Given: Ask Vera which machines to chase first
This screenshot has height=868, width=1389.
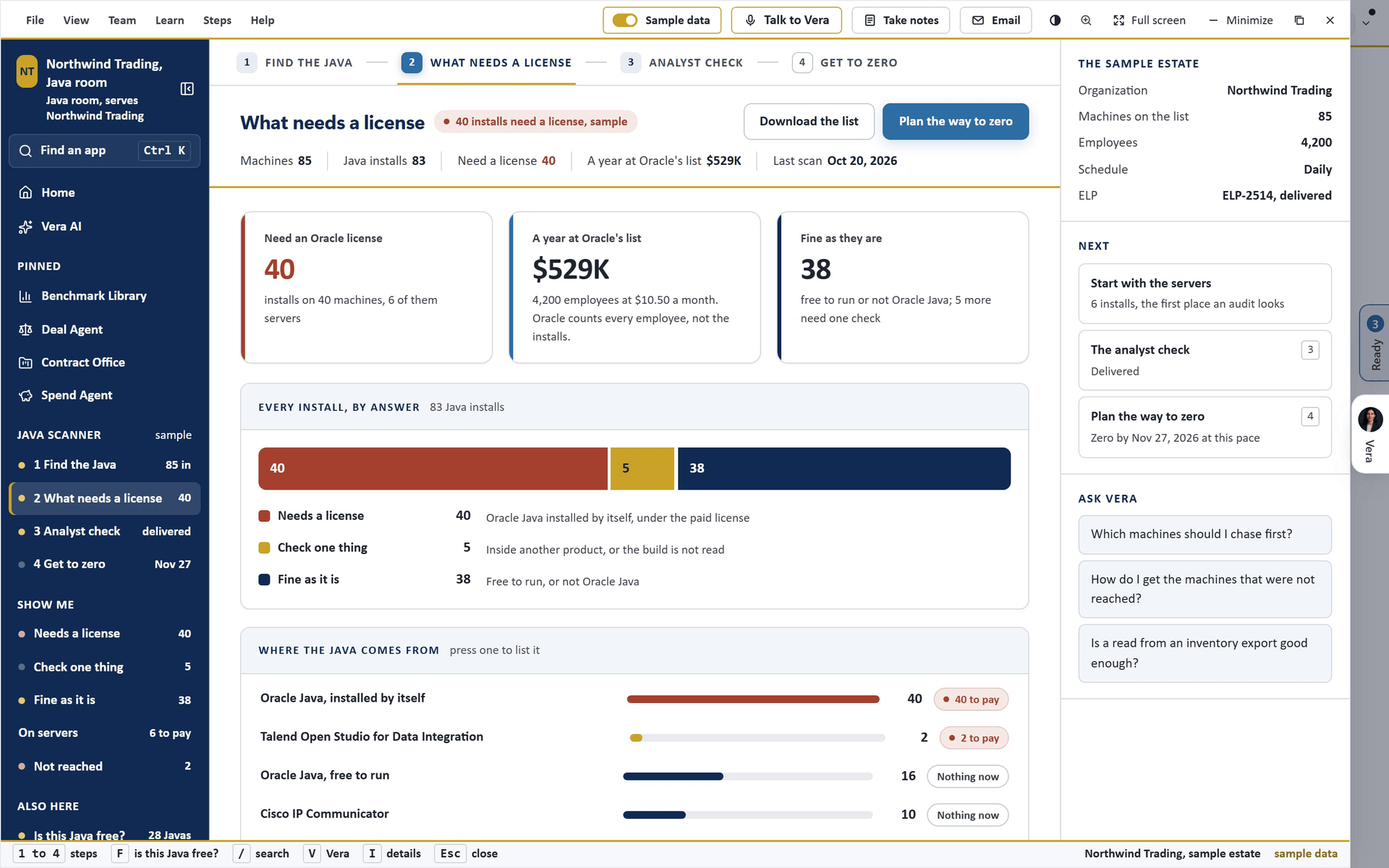Looking at the screenshot, I should coord(1205,535).
